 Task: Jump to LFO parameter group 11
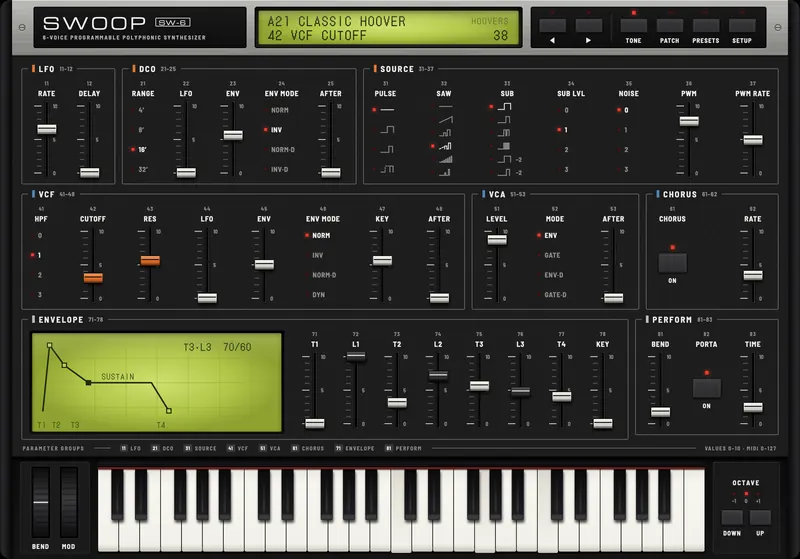[131, 448]
